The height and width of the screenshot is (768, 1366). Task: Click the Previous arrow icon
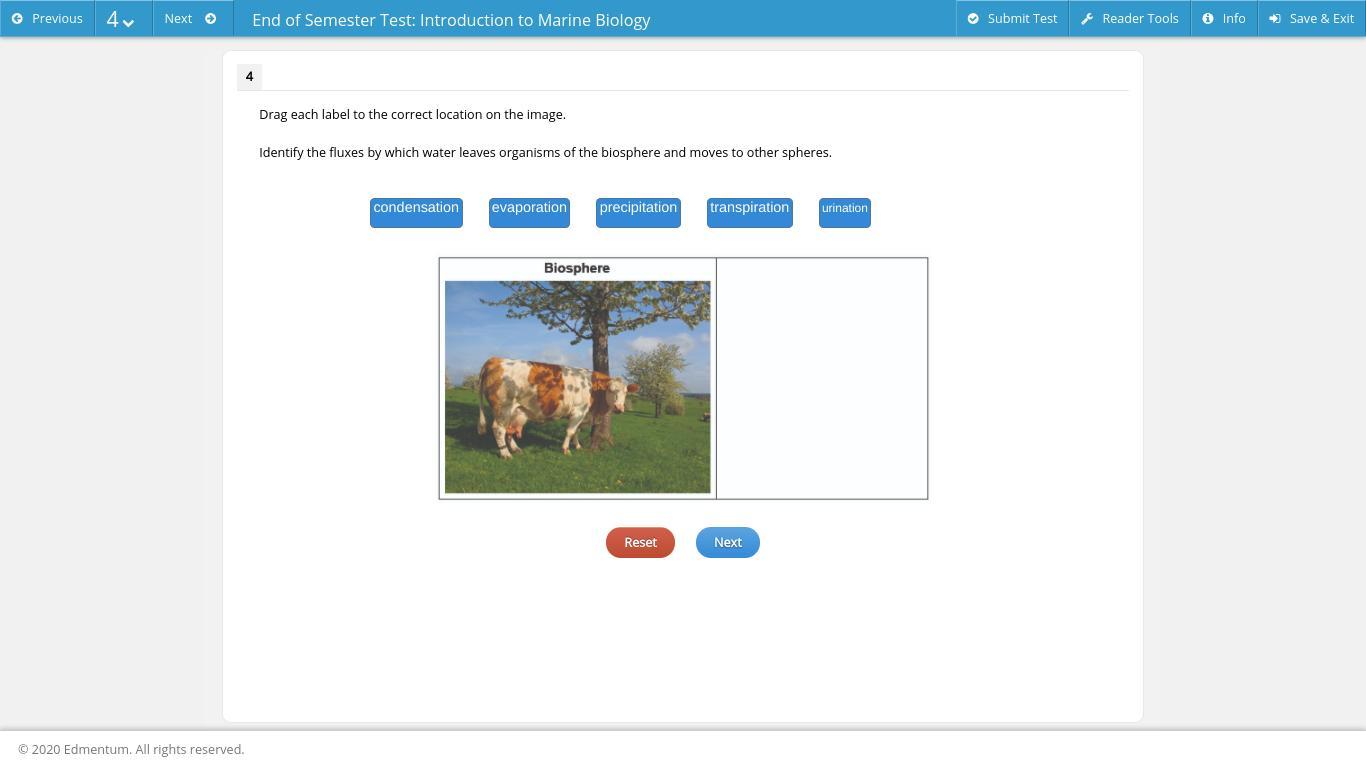click(x=17, y=19)
